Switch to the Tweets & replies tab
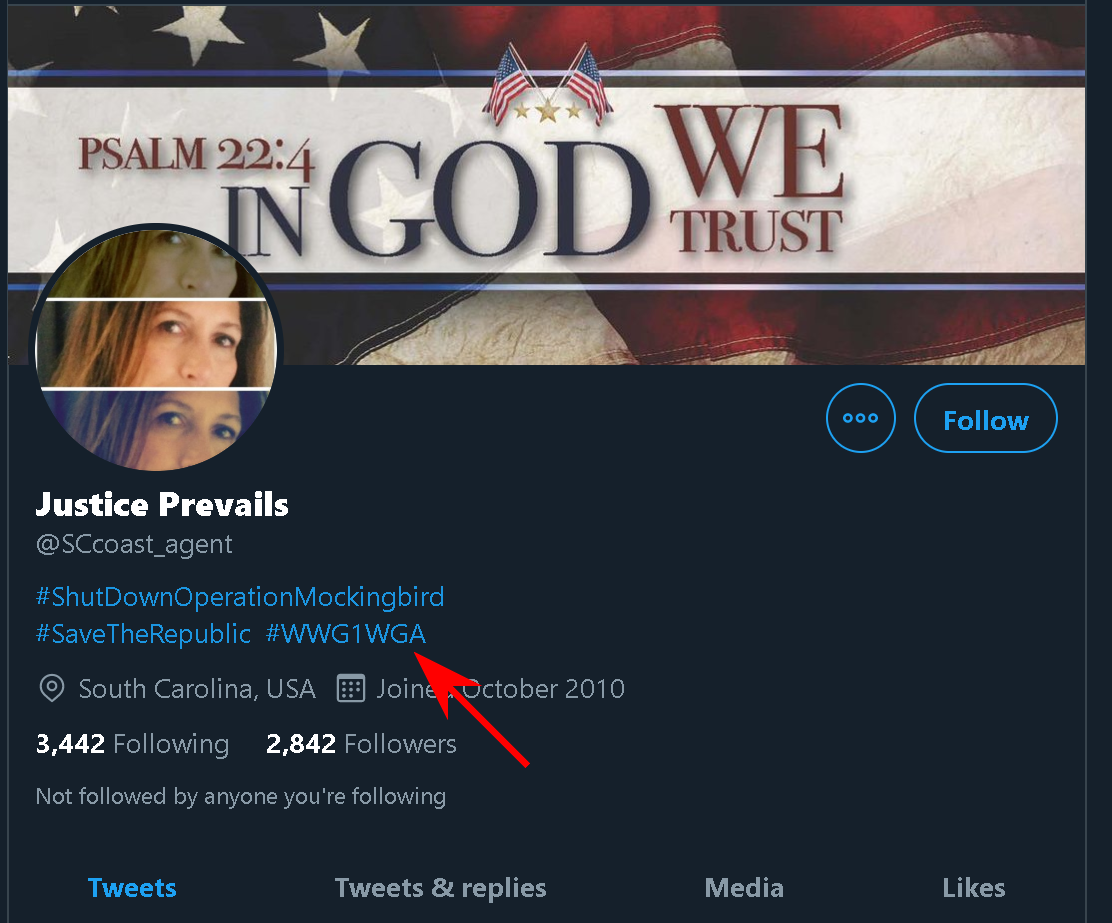The height and width of the screenshot is (923, 1112). coord(440,888)
